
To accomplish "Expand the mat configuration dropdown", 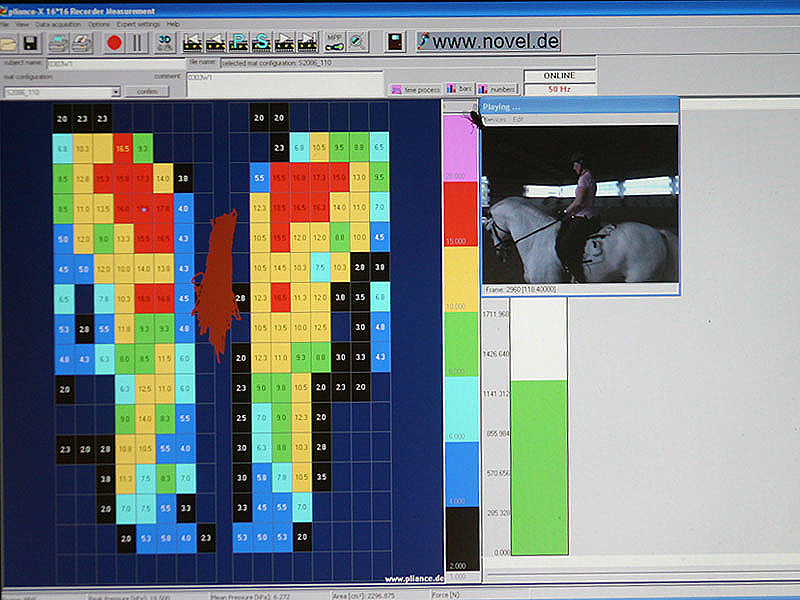I will 116,92.
